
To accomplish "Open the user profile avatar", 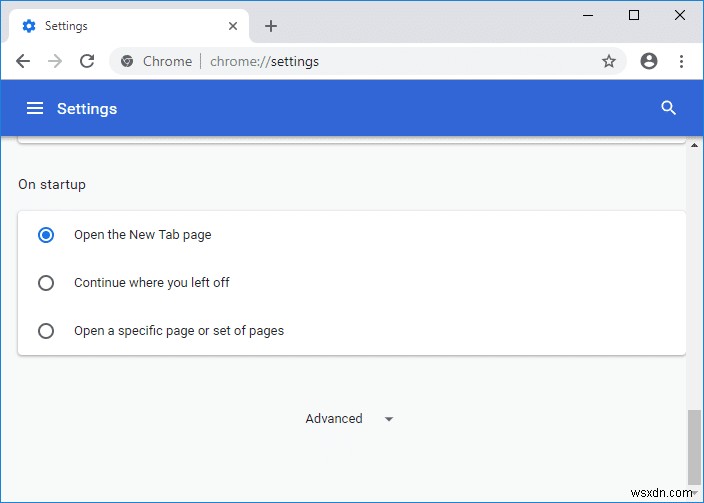I will point(649,61).
